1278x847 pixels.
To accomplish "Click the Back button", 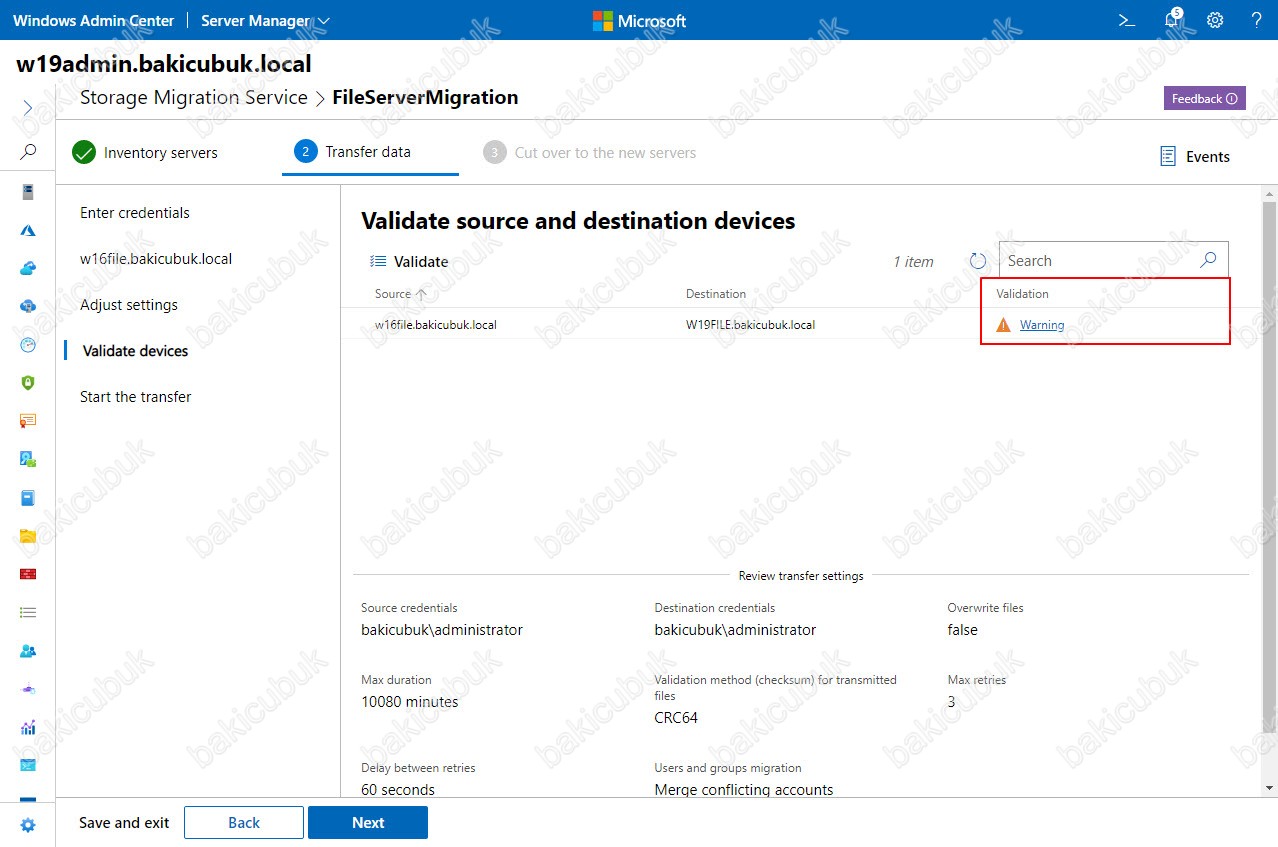I will pyautogui.click(x=244, y=823).
